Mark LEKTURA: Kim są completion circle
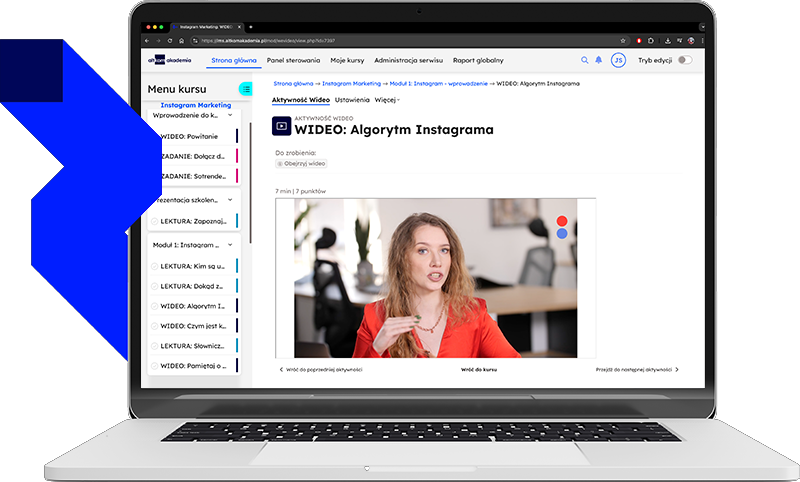 pos(155,266)
